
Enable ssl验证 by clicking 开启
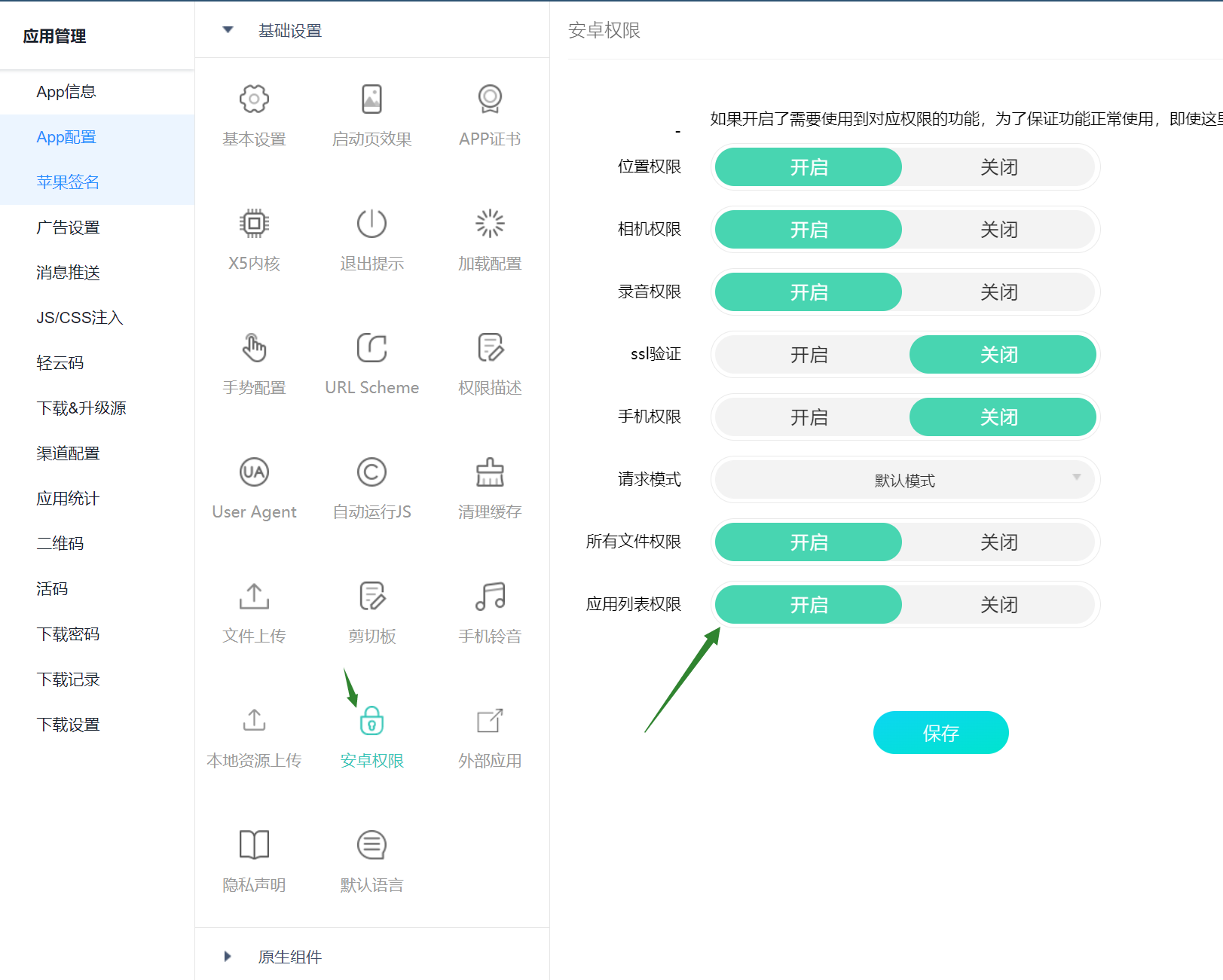pos(809,355)
